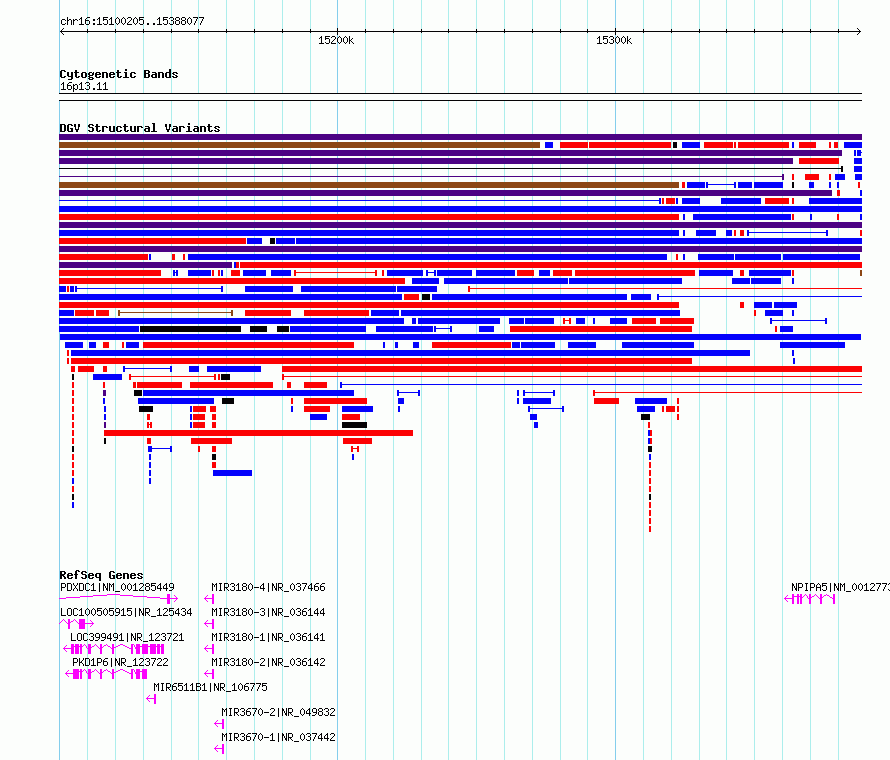Click the chr16:15100205..15388077 coordinate label
This screenshot has width=890, height=760.
tap(132, 22)
